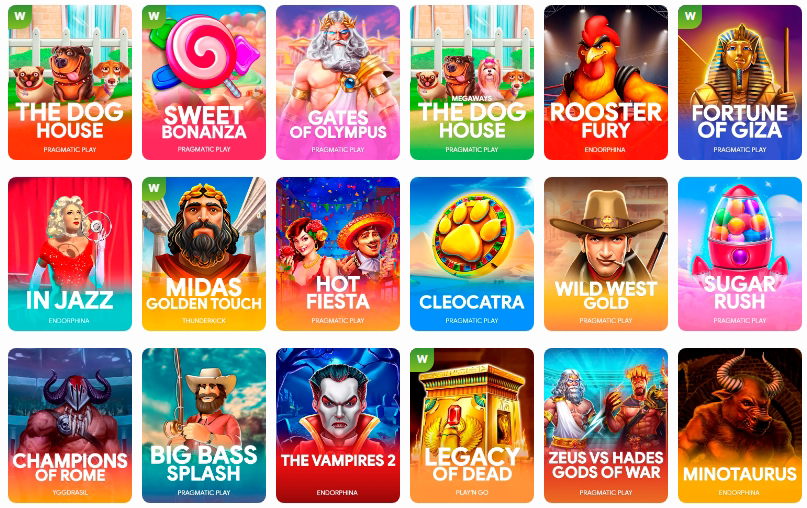Open Midas Golden Touch slot
Screen dimensions: 807x508
204,254
